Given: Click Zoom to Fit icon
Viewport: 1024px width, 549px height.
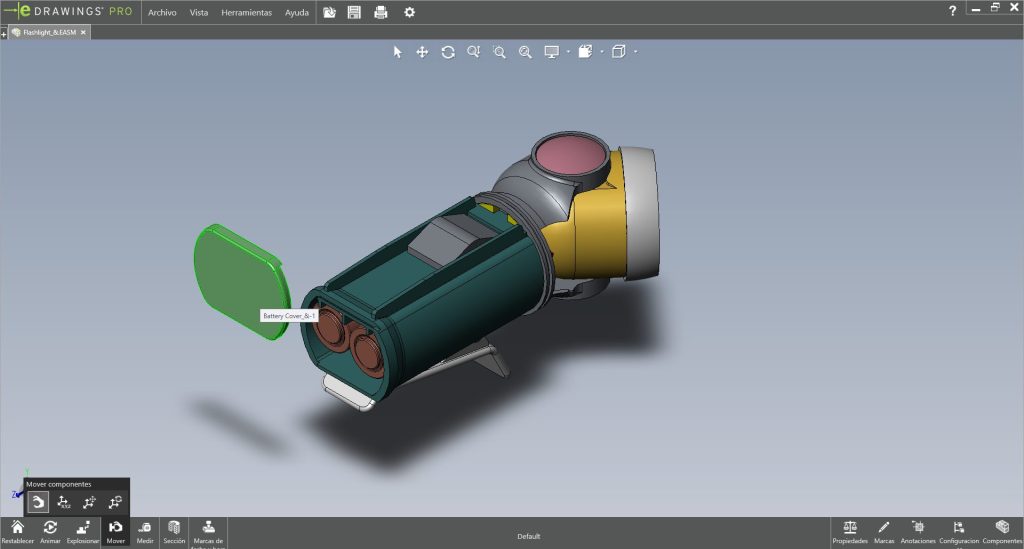Looking at the screenshot, I should [525, 52].
